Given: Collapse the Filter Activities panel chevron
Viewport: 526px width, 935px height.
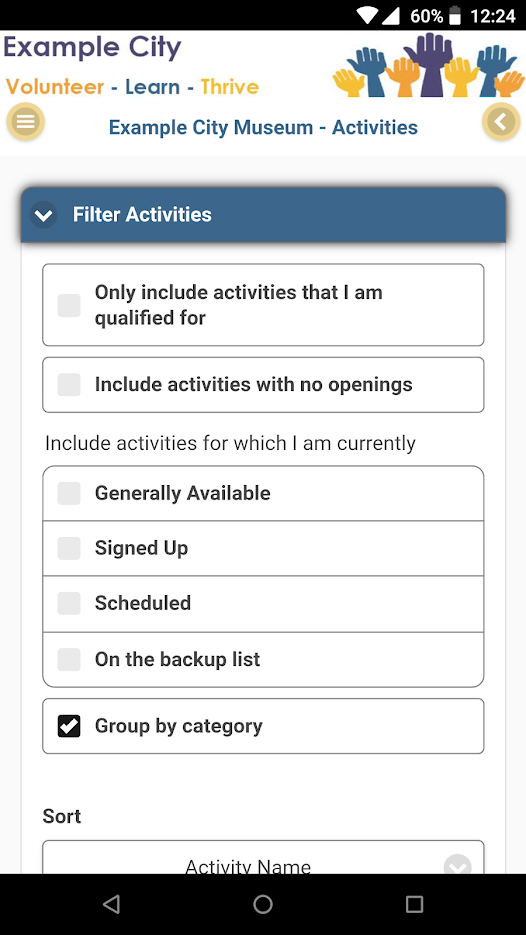Looking at the screenshot, I should (x=44, y=215).
